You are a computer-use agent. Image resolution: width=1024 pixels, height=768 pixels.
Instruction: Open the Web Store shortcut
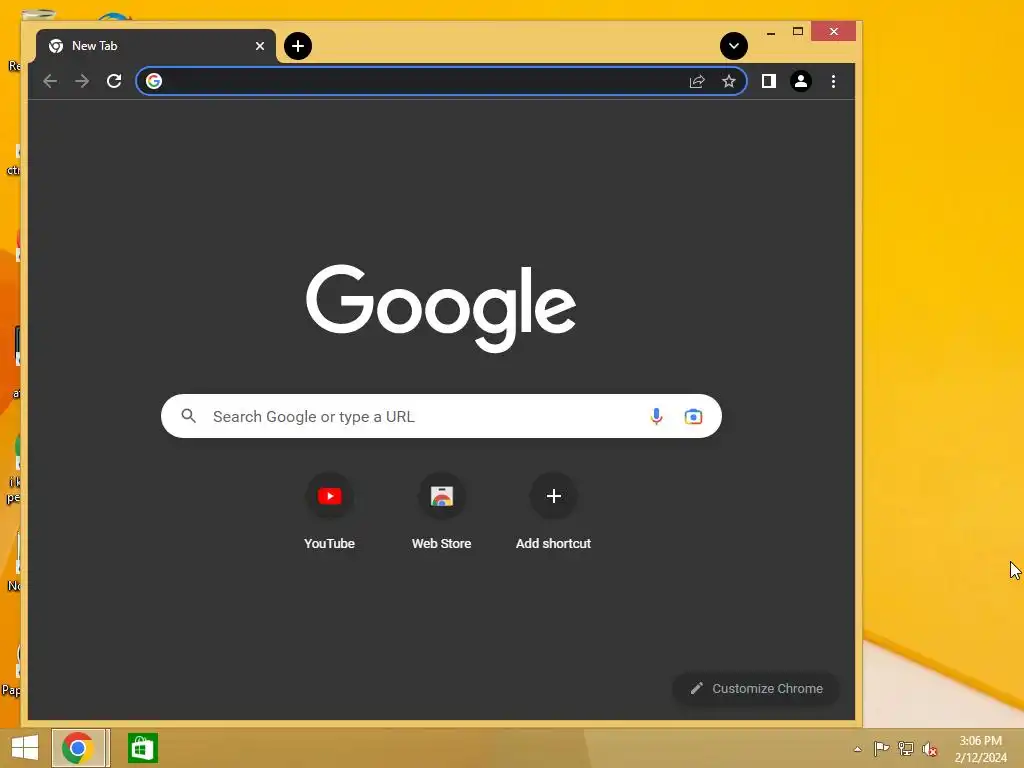click(x=441, y=513)
